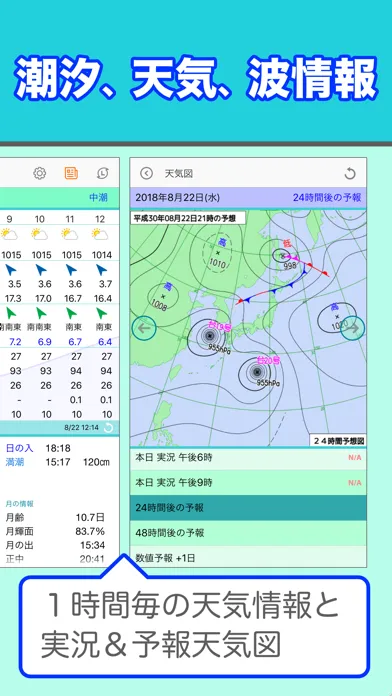
Task: Tap the 24時間後の予報 header link
Action: (327, 198)
